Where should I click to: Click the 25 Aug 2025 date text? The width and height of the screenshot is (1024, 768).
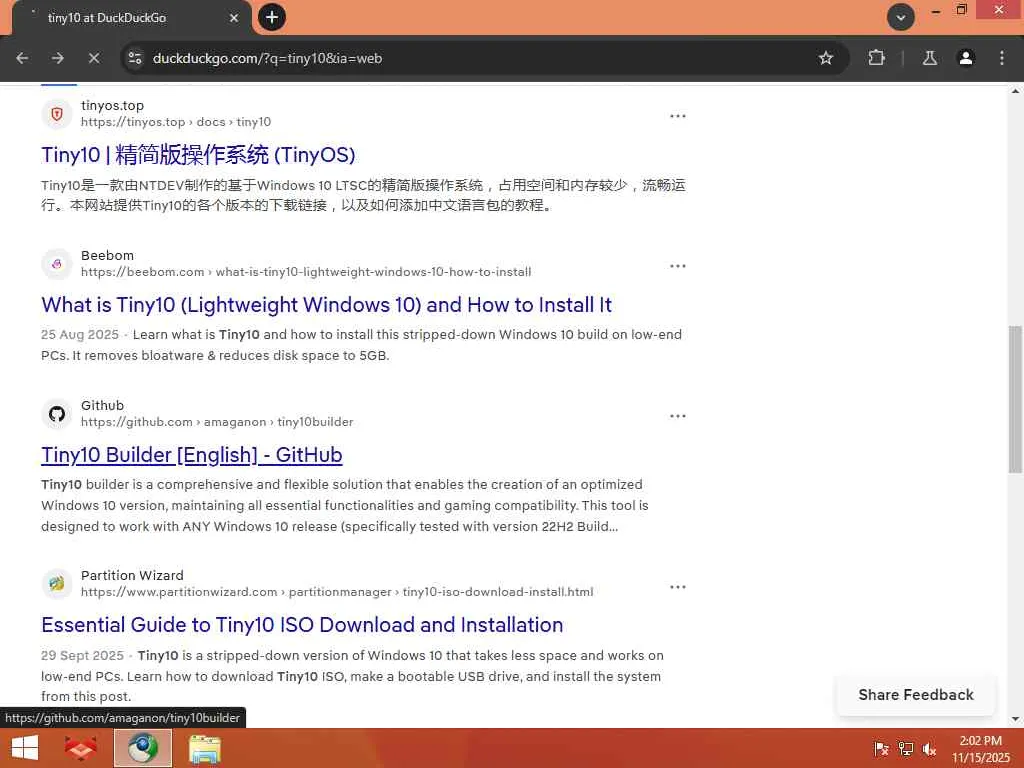(x=80, y=335)
